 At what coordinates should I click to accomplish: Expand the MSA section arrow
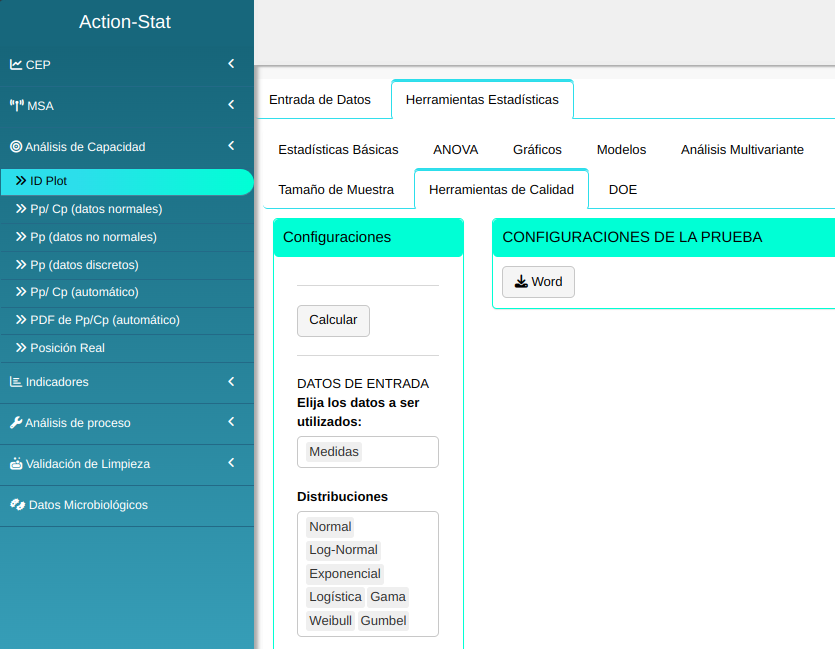pyautogui.click(x=231, y=105)
